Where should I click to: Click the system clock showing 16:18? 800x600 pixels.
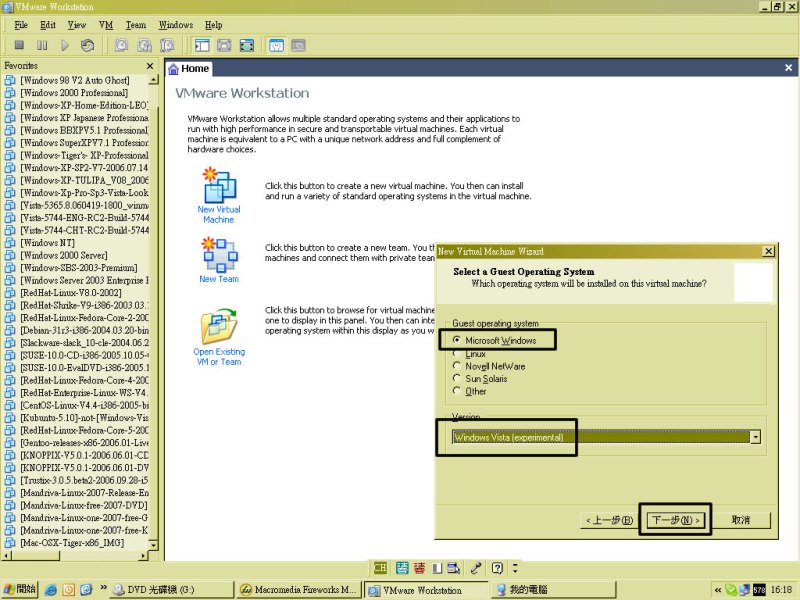(782, 590)
